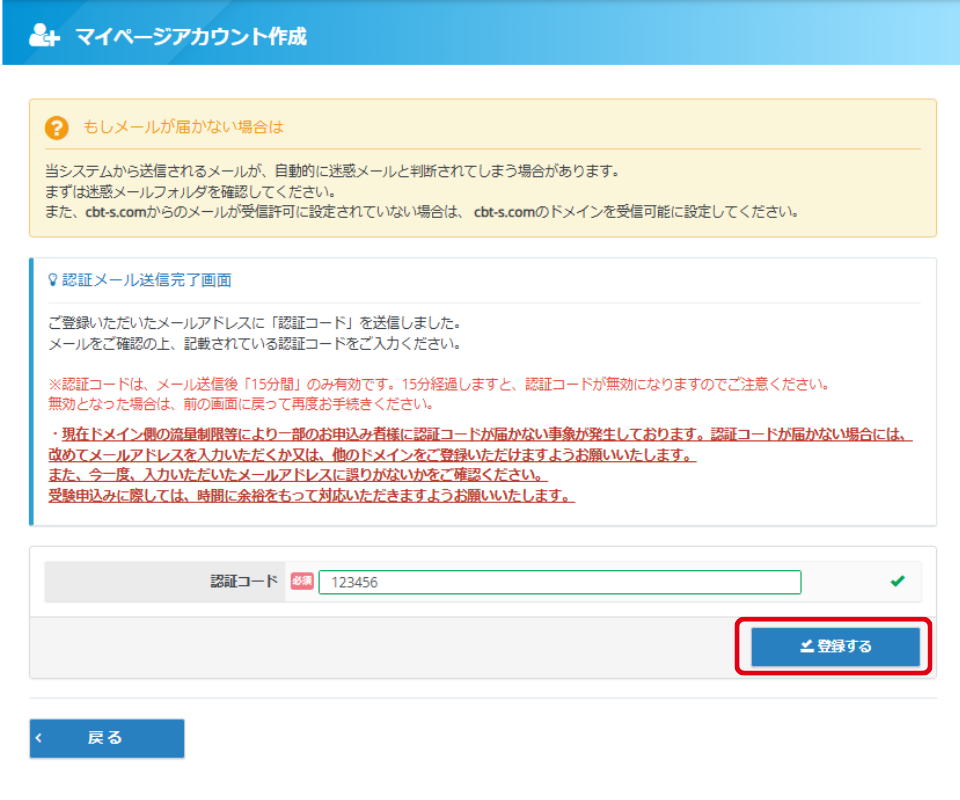This screenshot has width=960, height=800.
Task: Click the もしメールが届かない場合は heading
Action: pos(183,127)
